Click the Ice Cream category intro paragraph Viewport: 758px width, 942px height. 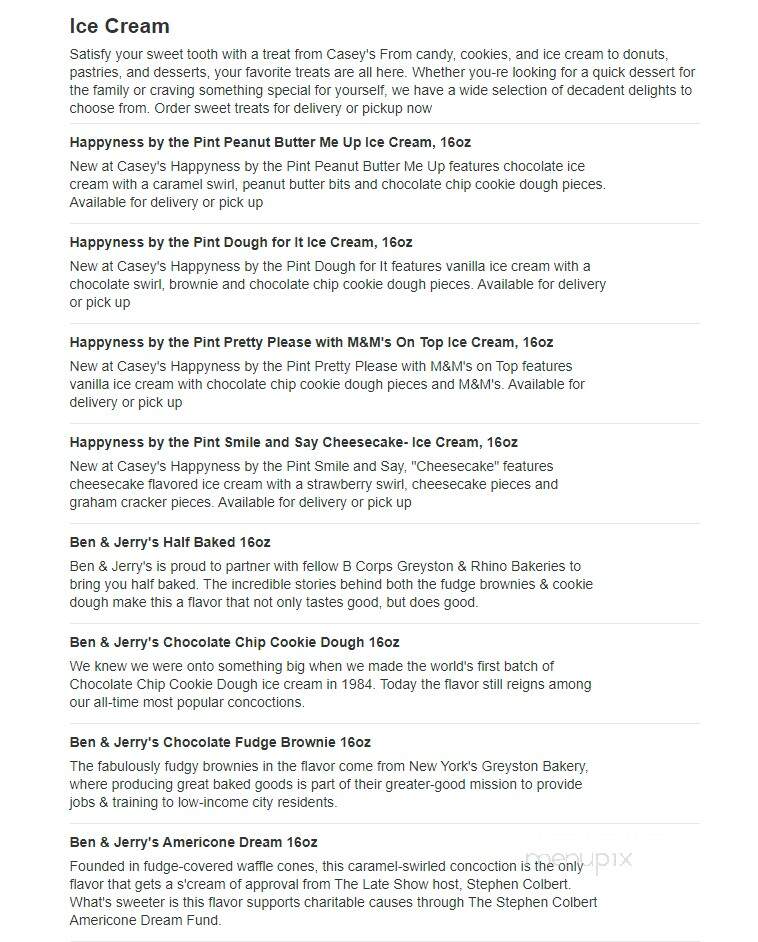point(382,81)
